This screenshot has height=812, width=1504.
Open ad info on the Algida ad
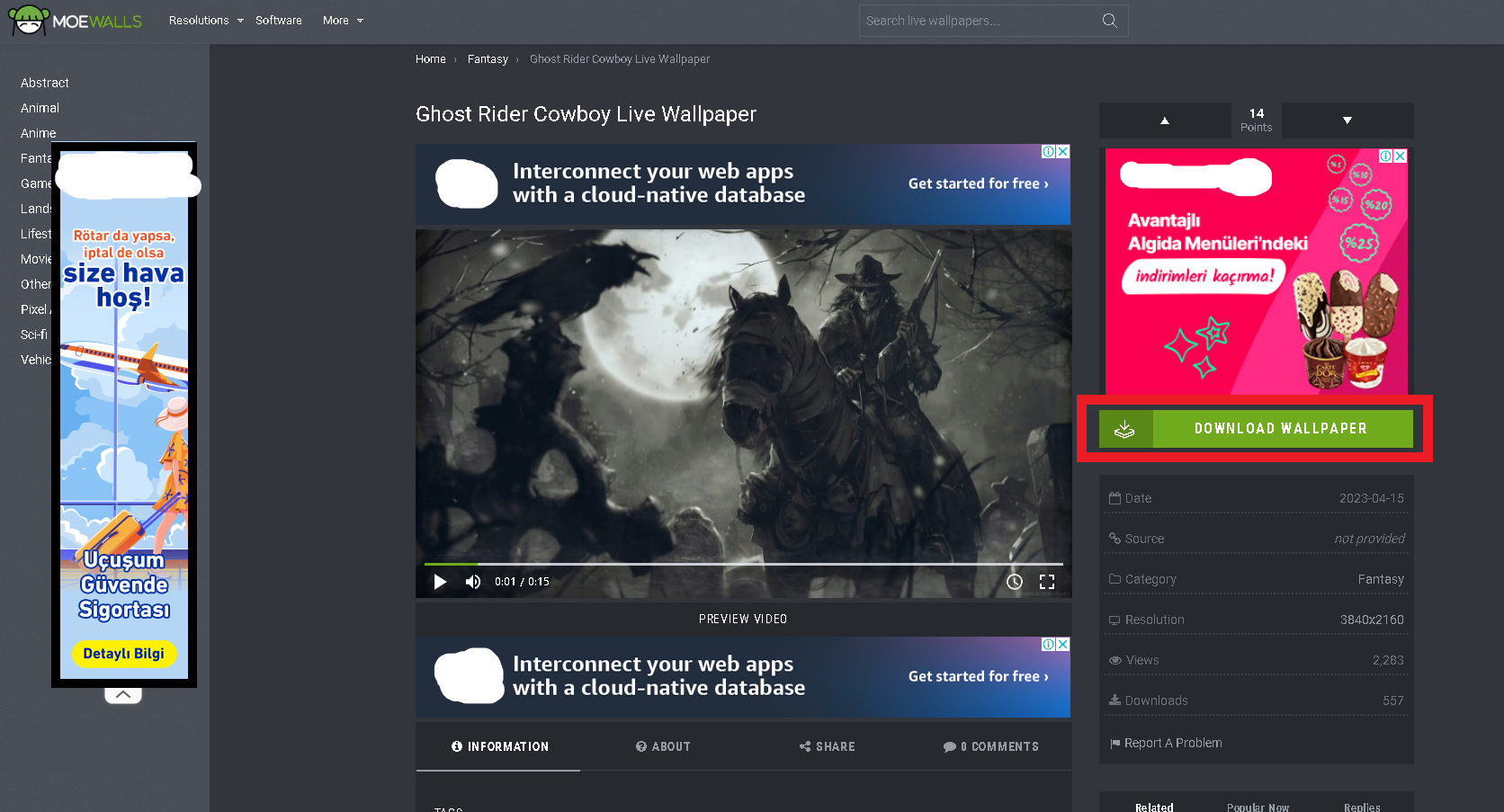(1386, 156)
